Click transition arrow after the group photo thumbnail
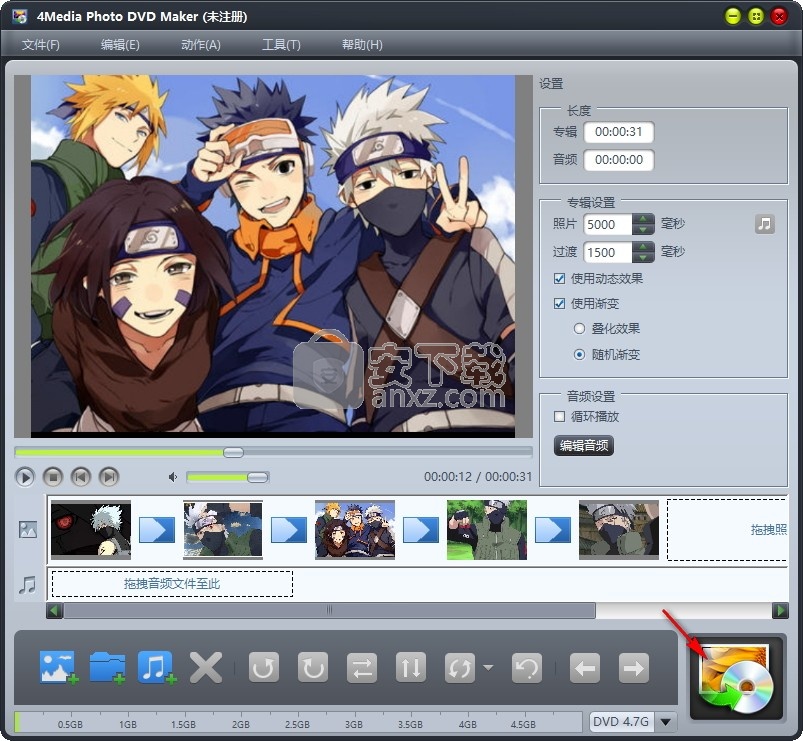Image resolution: width=803 pixels, height=741 pixels. click(x=421, y=530)
